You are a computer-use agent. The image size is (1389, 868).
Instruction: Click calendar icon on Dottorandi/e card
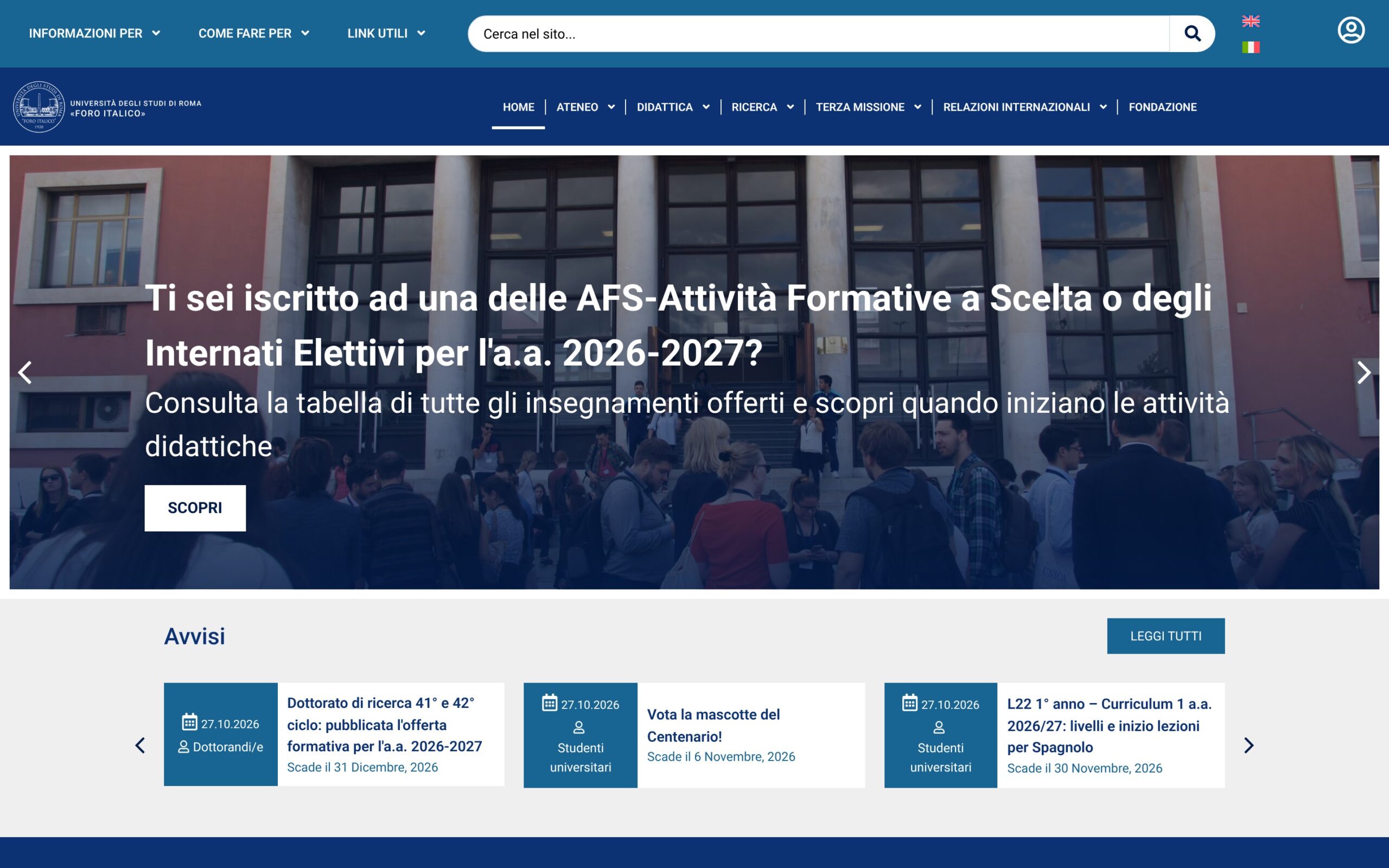(189, 722)
